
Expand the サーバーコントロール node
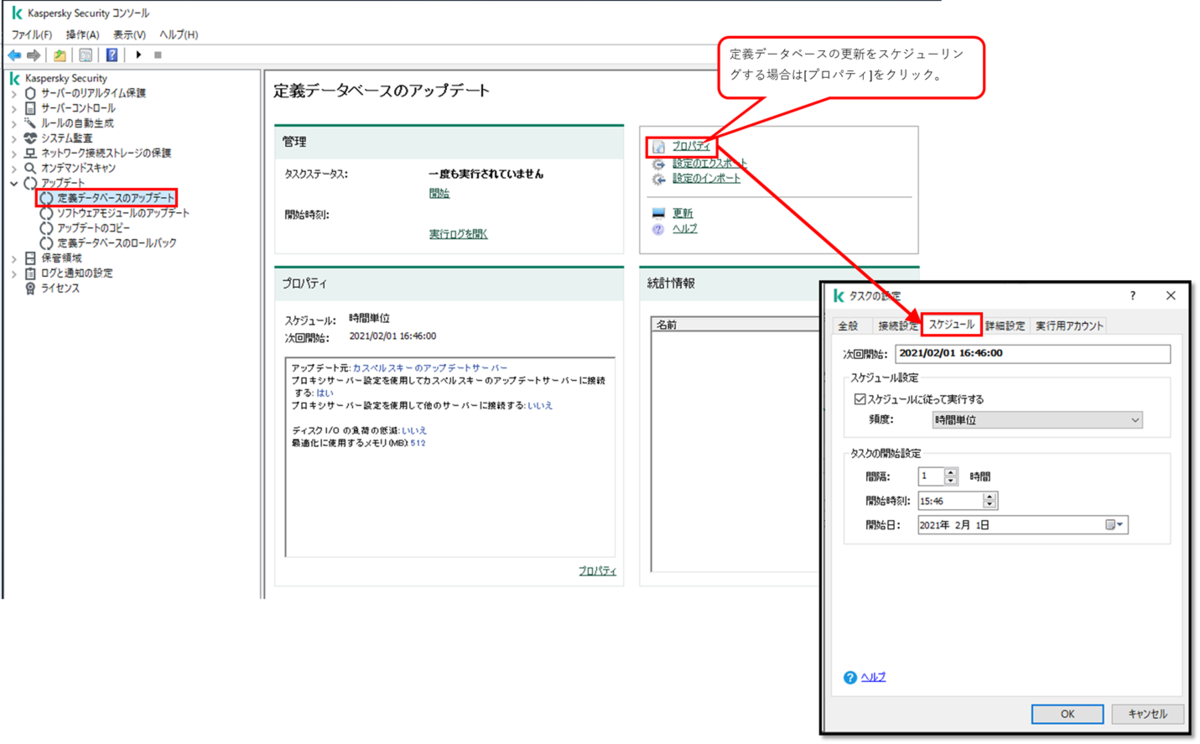(x=14, y=108)
